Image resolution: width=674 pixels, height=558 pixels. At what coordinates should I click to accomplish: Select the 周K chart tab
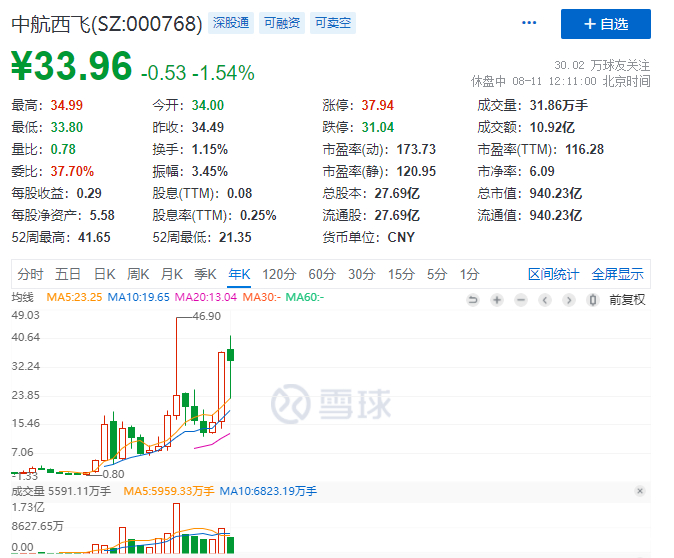point(138,274)
